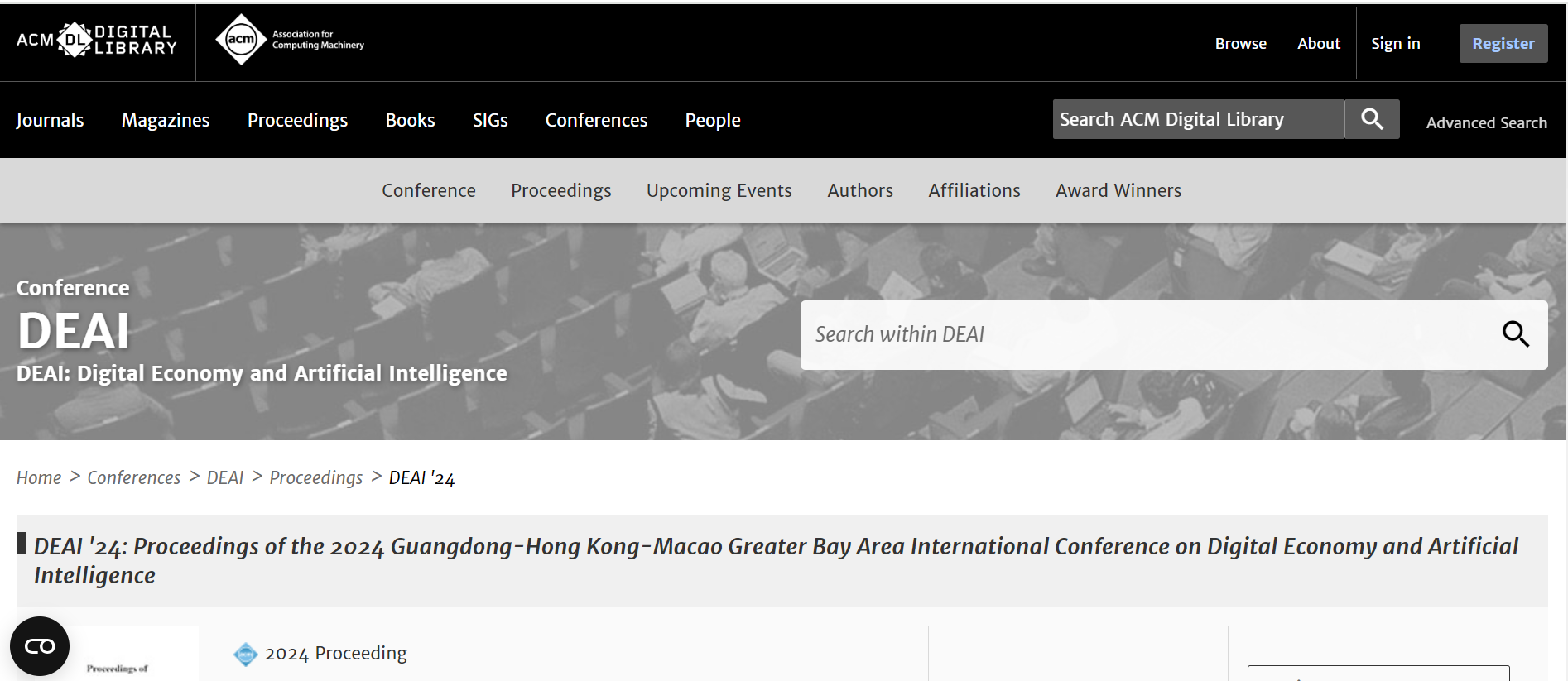Select the Authors tab
This screenshot has width=1568, height=681.
pyautogui.click(x=860, y=190)
